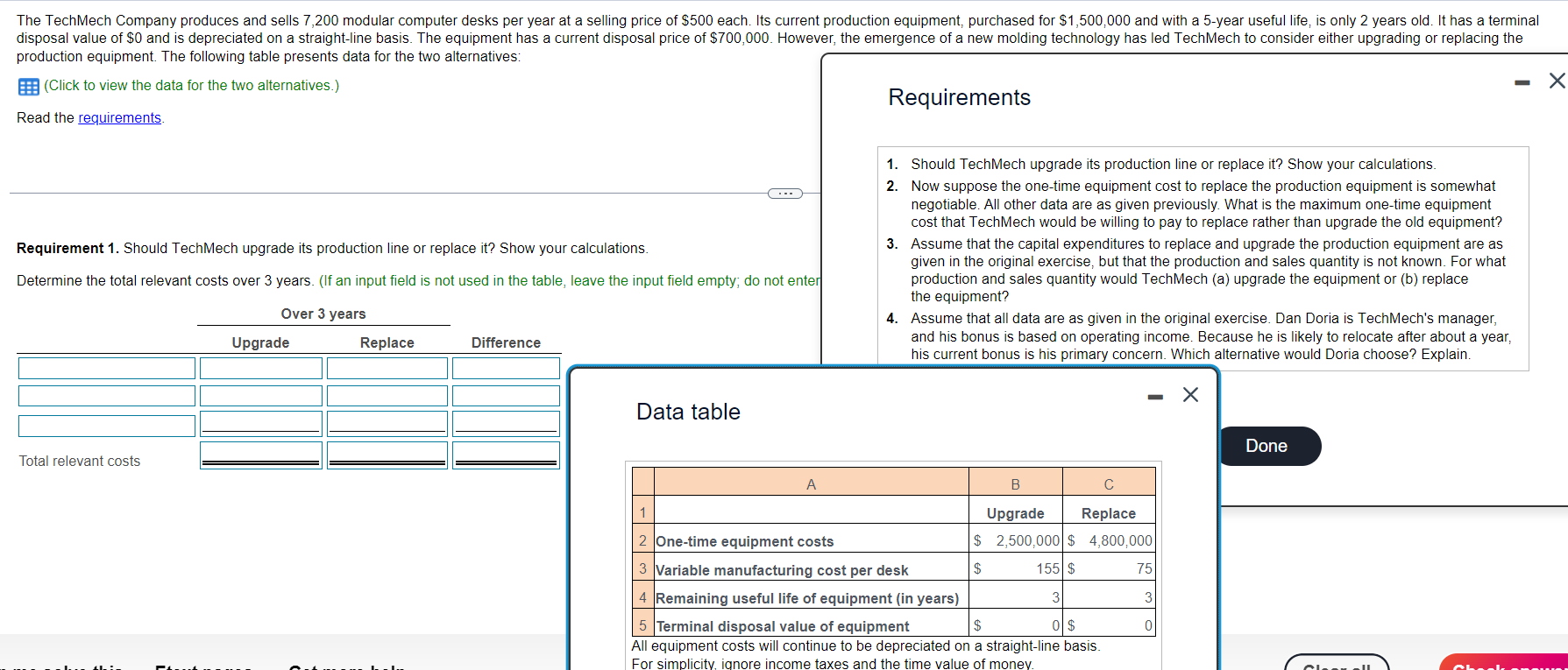Screen dimensions: 1568x670
Task: Click Remaining useful life of equipment label
Action: tap(807, 598)
